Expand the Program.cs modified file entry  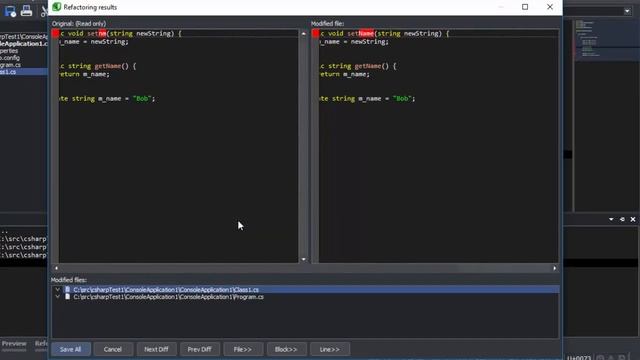coord(58,297)
